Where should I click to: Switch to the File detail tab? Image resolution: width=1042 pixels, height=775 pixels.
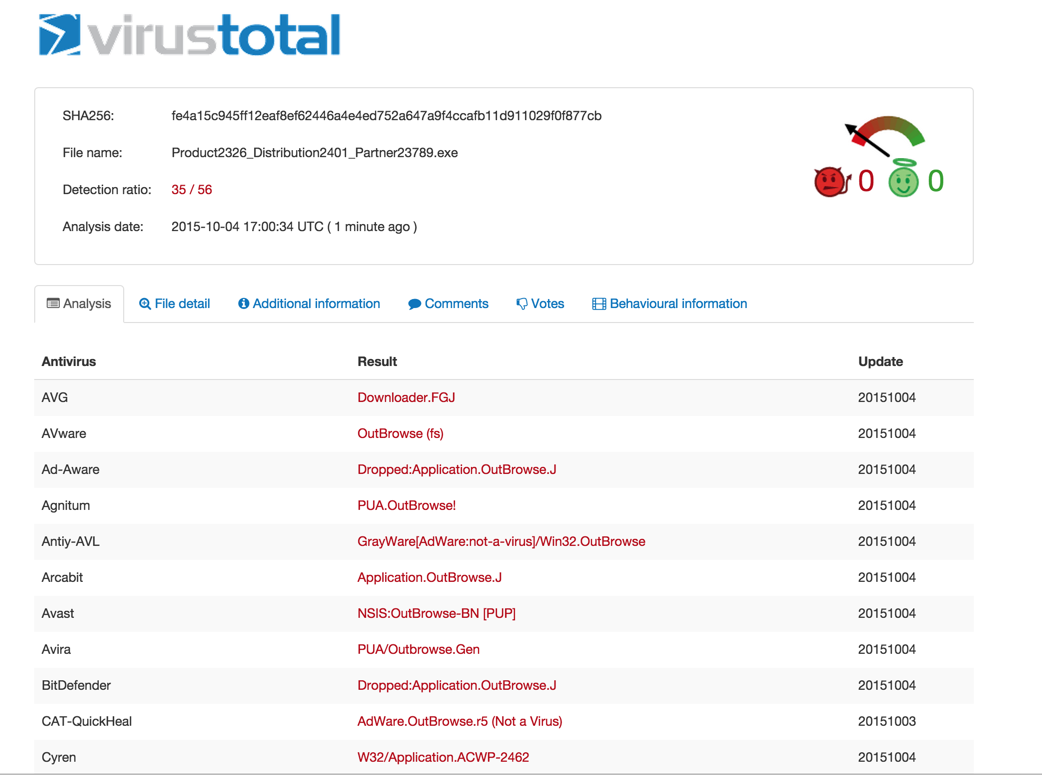click(174, 304)
